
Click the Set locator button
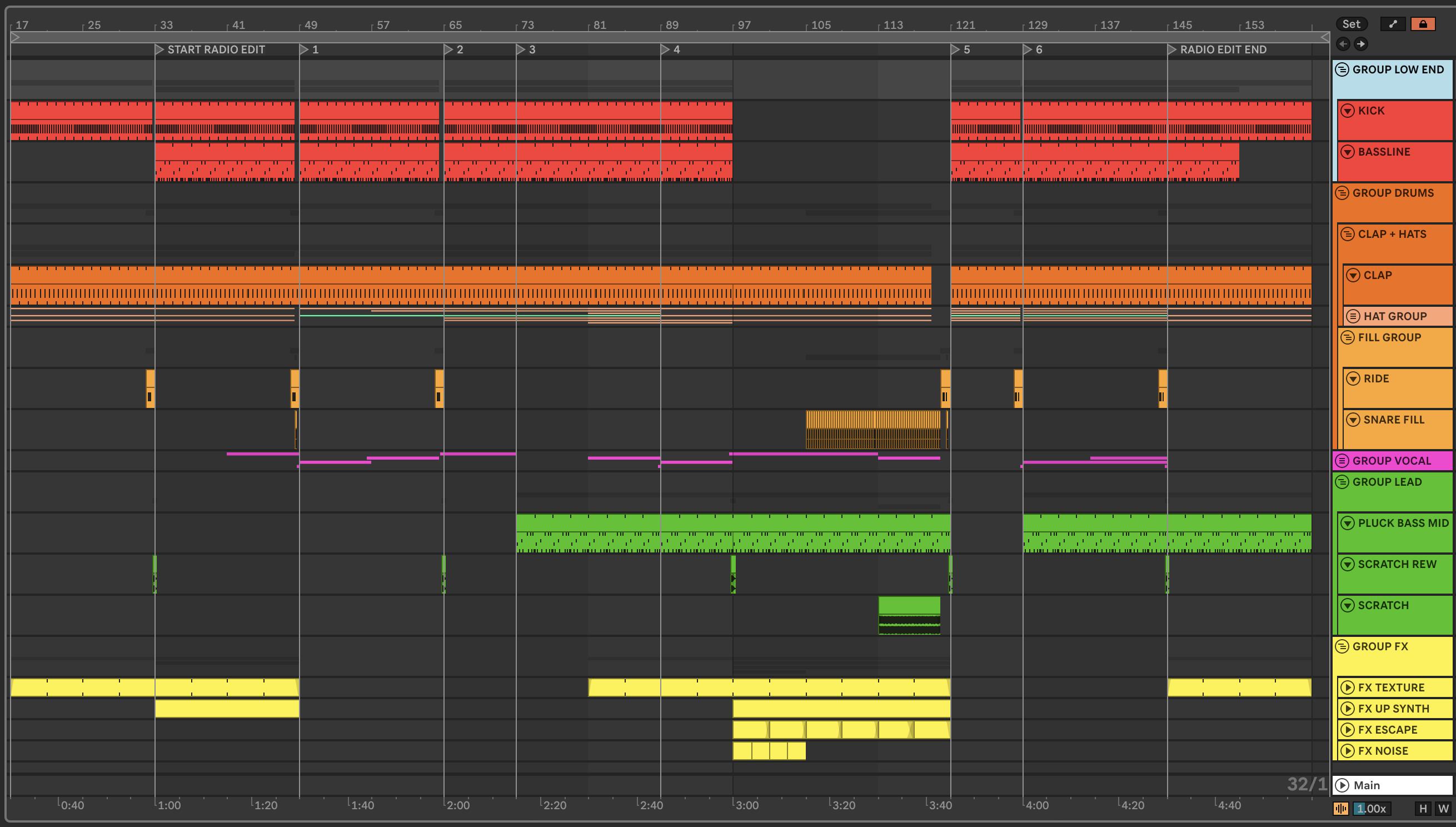(1351, 24)
